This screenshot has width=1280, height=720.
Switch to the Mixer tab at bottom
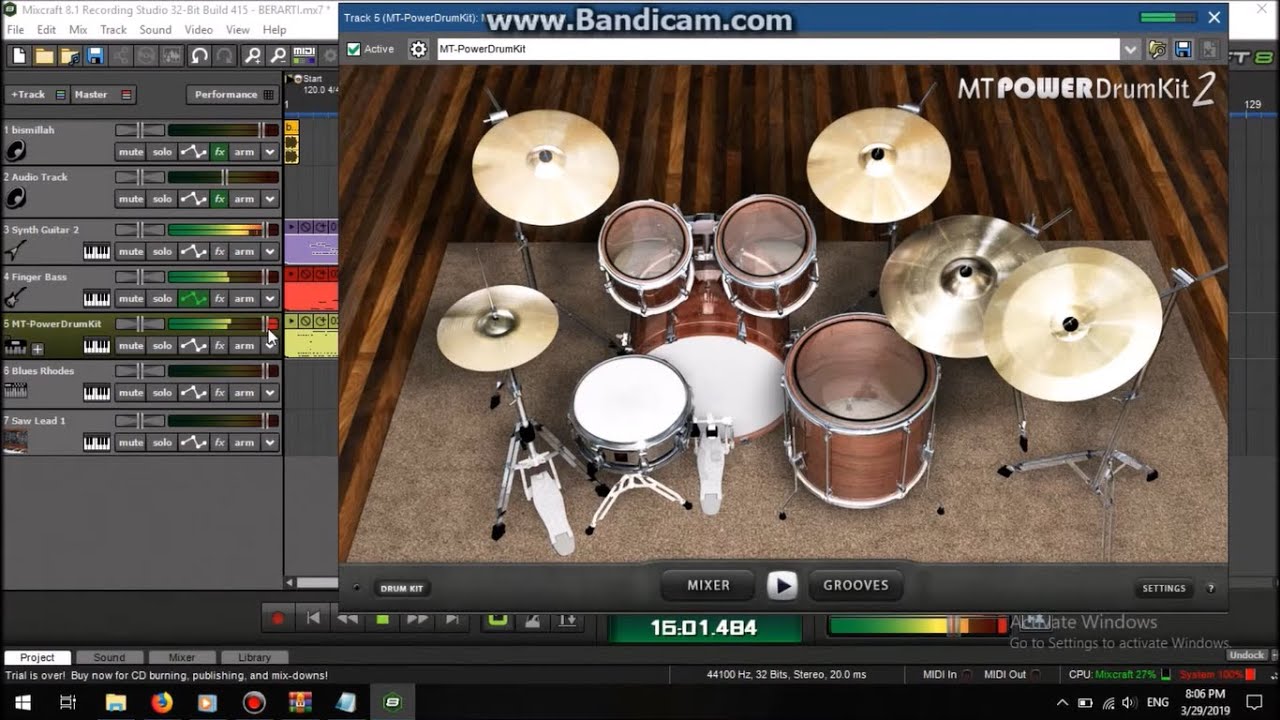pos(182,657)
